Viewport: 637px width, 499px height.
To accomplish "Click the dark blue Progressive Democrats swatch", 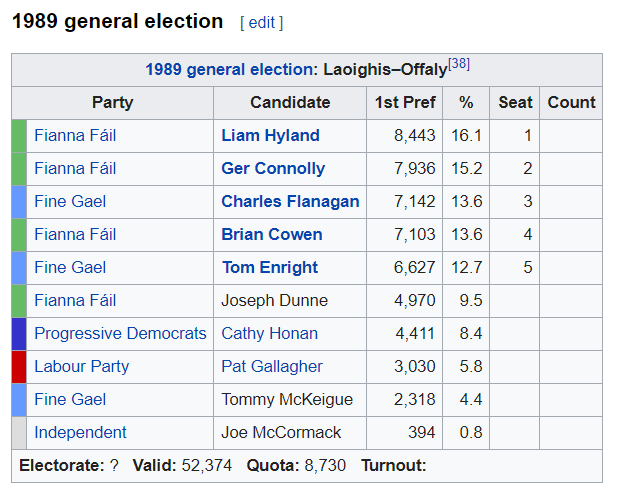I will (19, 334).
